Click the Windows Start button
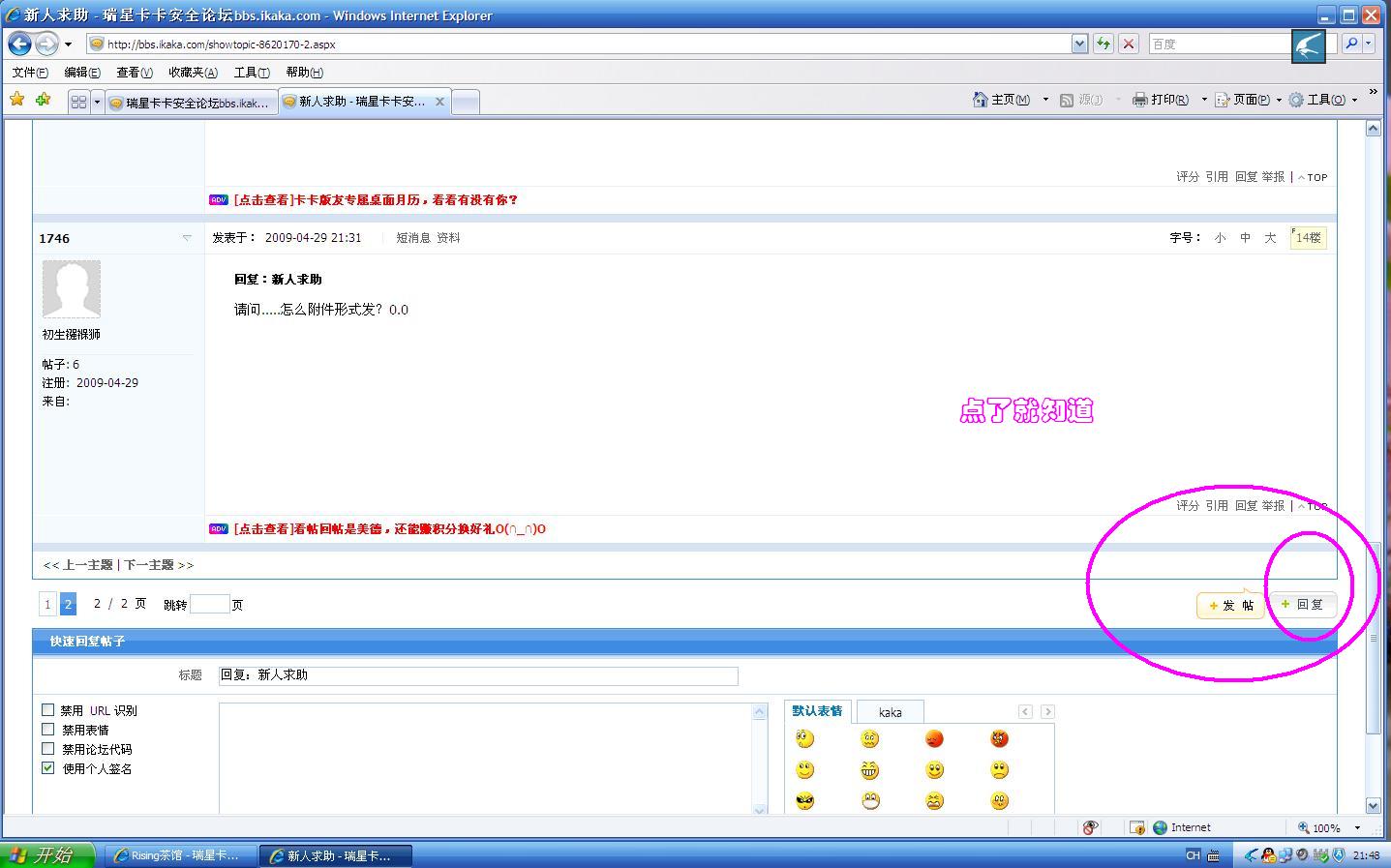Screen dimensions: 1391x868 47,855
